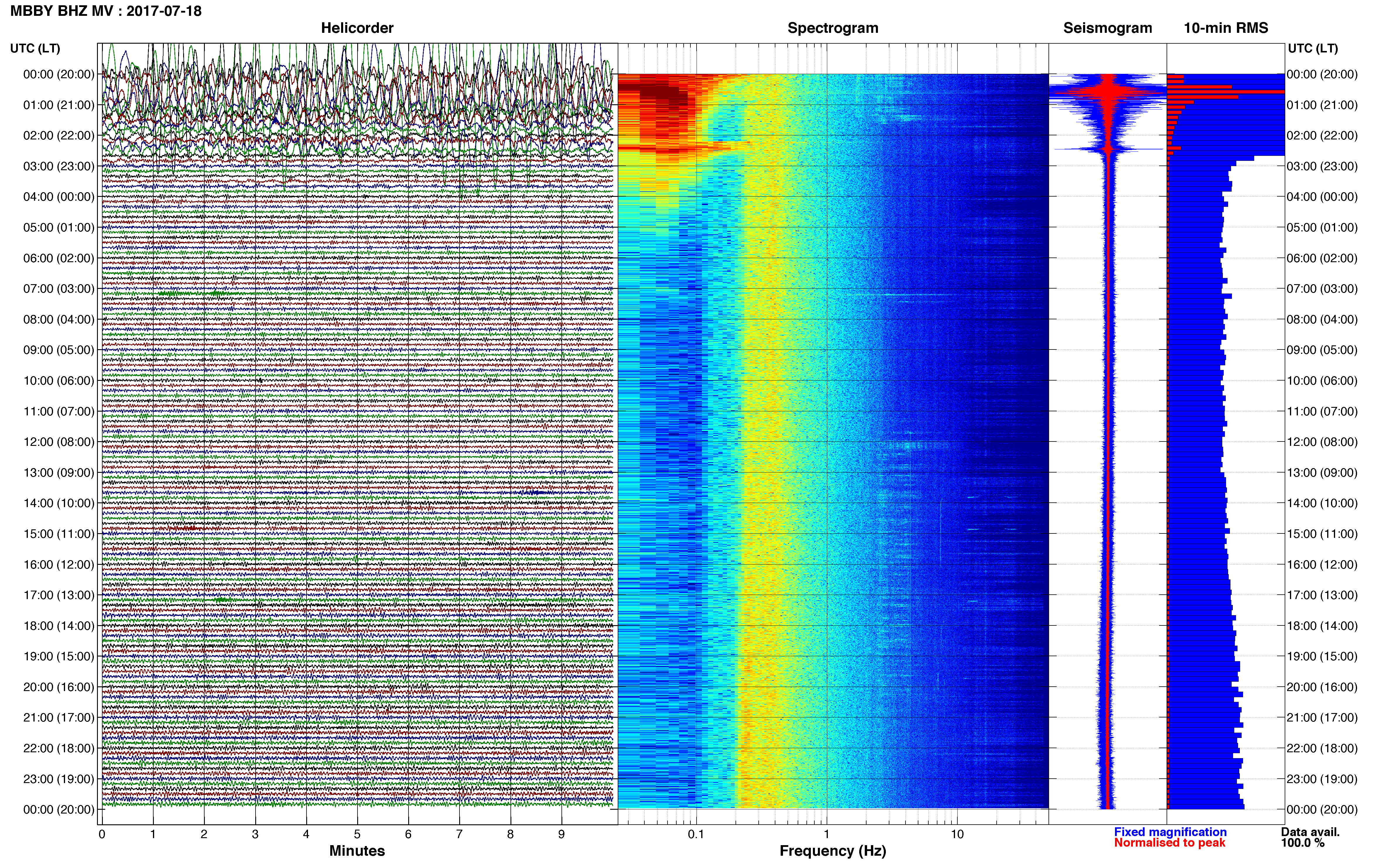
Task: Click the 5 tick on the Minutes axis
Action: pos(357,834)
